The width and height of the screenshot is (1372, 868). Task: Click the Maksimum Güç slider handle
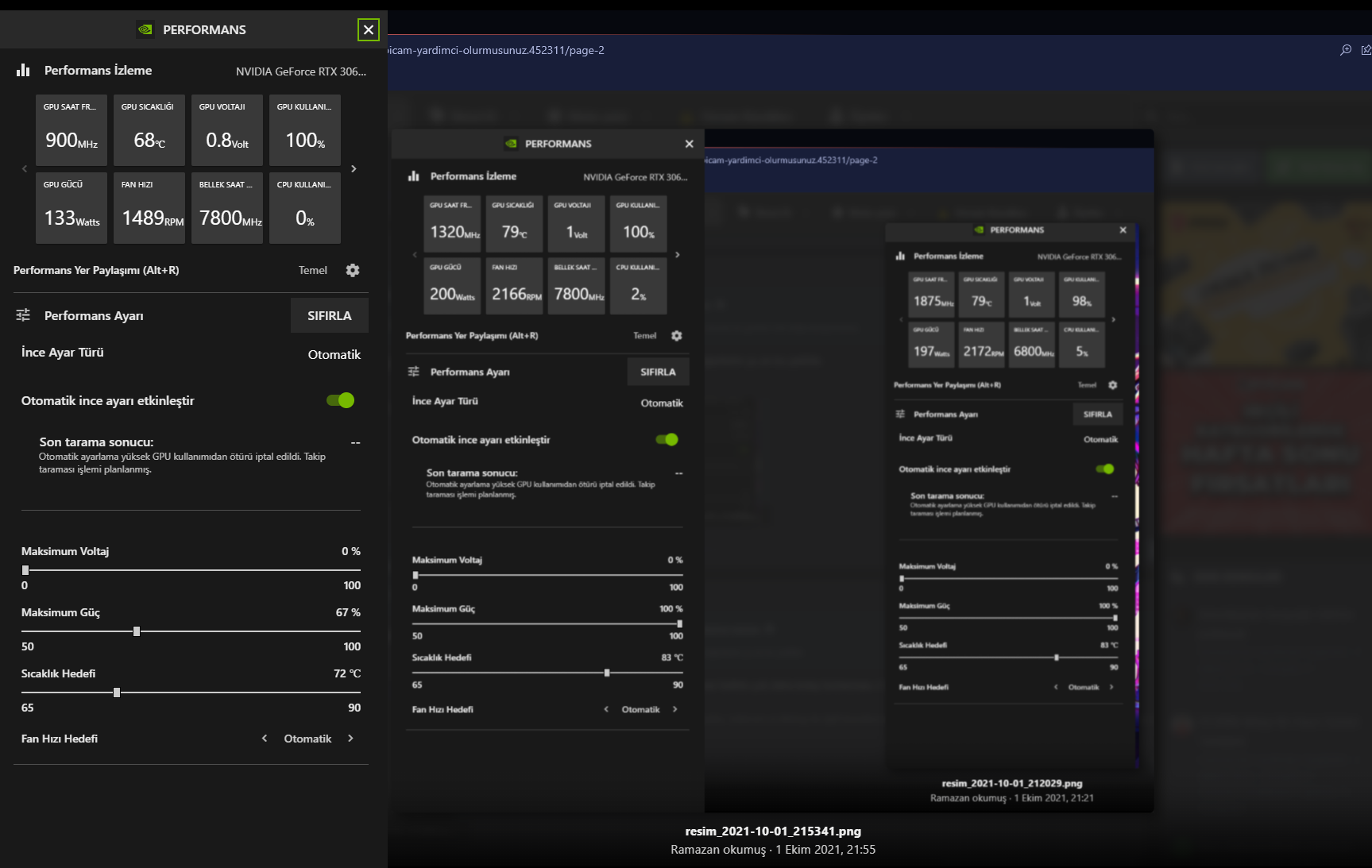pos(137,631)
